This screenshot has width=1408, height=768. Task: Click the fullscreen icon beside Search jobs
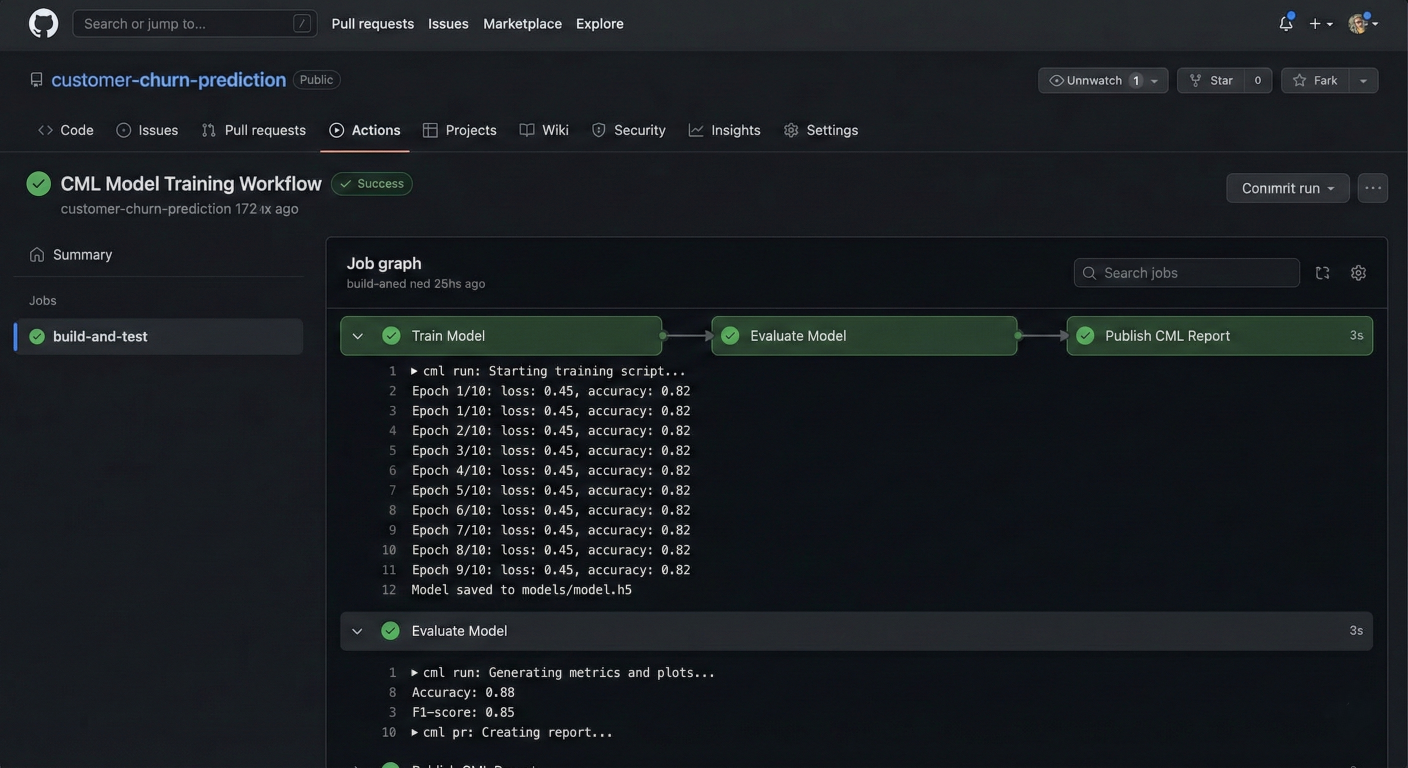click(1322, 273)
